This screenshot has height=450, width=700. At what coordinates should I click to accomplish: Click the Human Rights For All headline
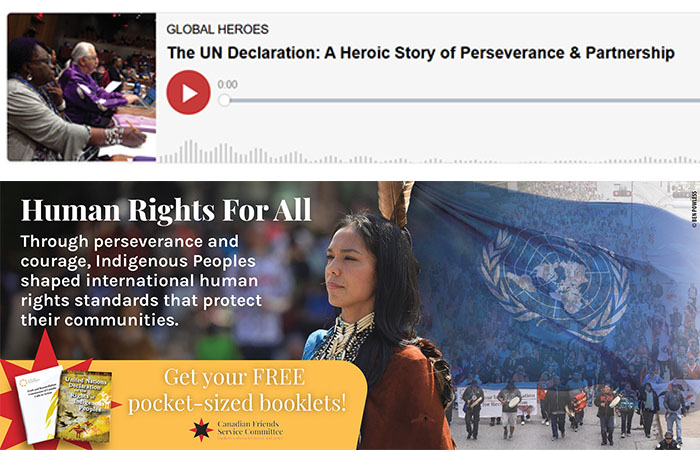(x=166, y=209)
